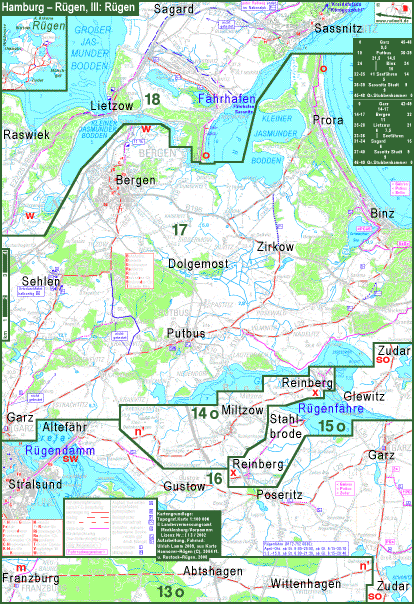Viewport: 414px width, 604px height.
Task: Open map section number 17
Action: [x=179, y=230]
